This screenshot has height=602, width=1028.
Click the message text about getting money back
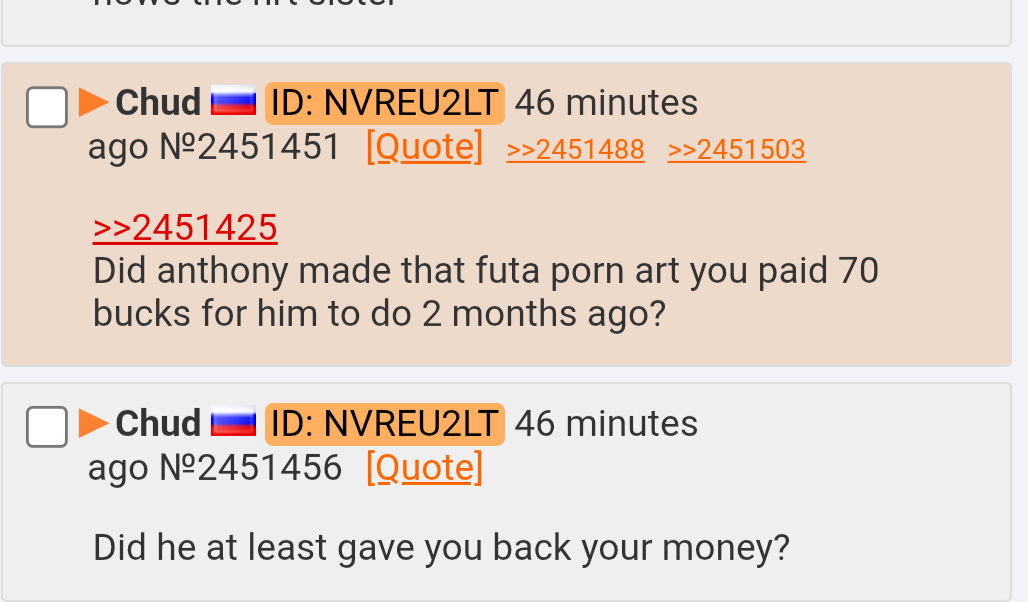coord(441,548)
